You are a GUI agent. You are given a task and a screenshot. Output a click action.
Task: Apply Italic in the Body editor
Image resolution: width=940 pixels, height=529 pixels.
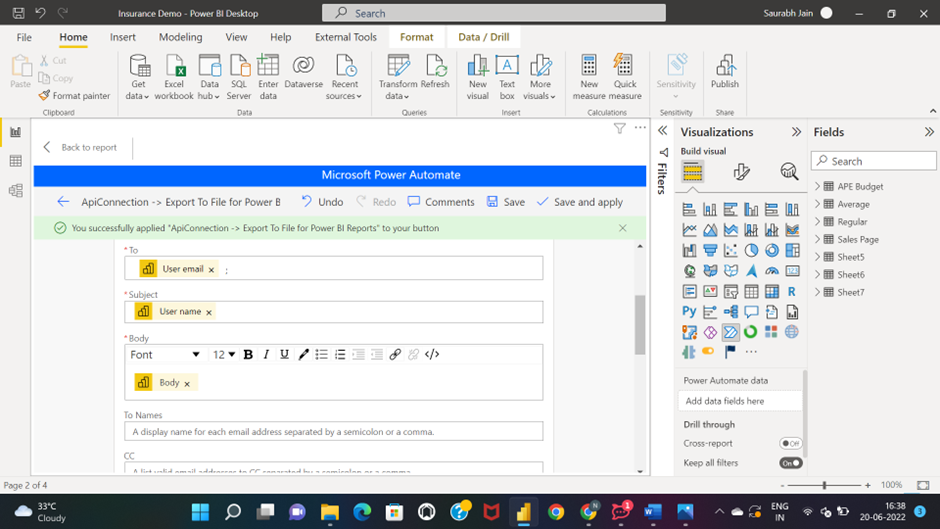coord(266,354)
